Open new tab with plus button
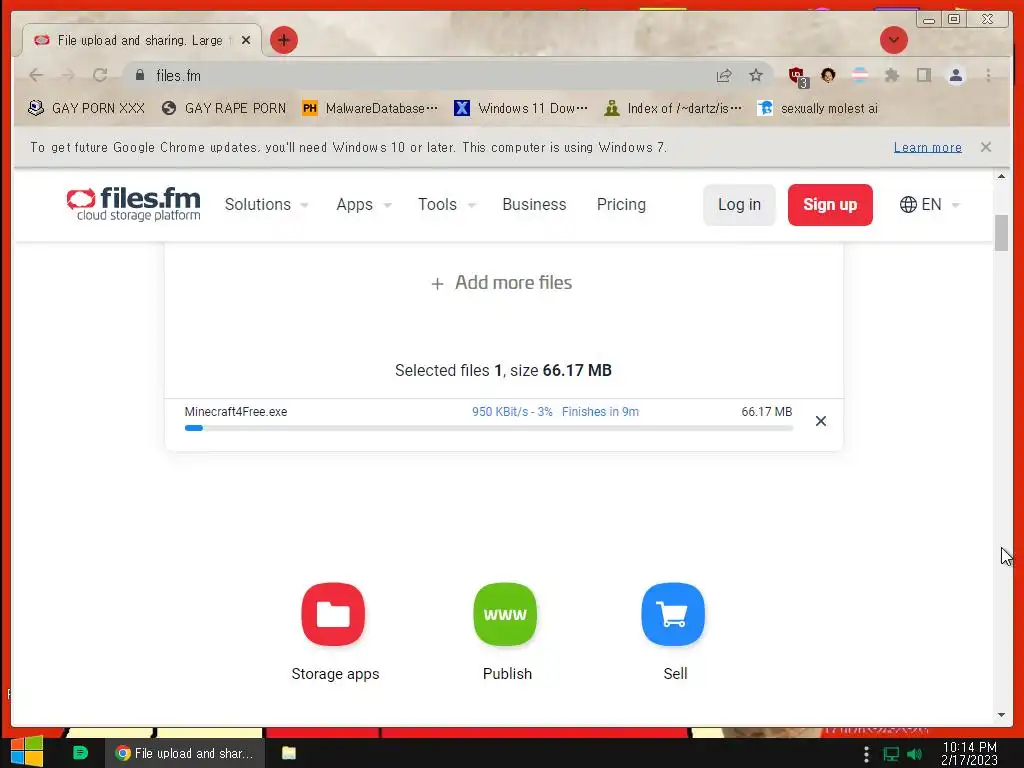This screenshot has height=768, width=1024. (283, 40)
